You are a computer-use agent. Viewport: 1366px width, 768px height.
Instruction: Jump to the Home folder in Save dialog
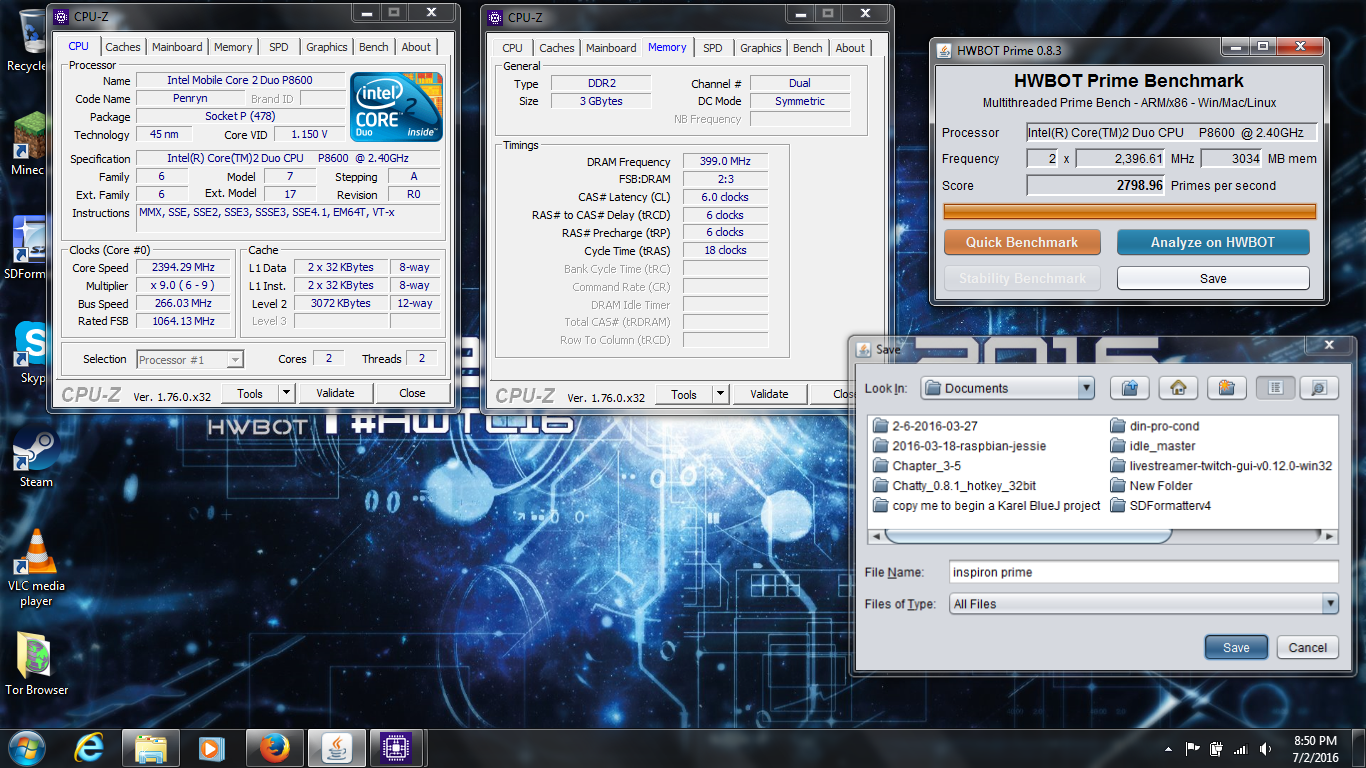(1178, 388)
